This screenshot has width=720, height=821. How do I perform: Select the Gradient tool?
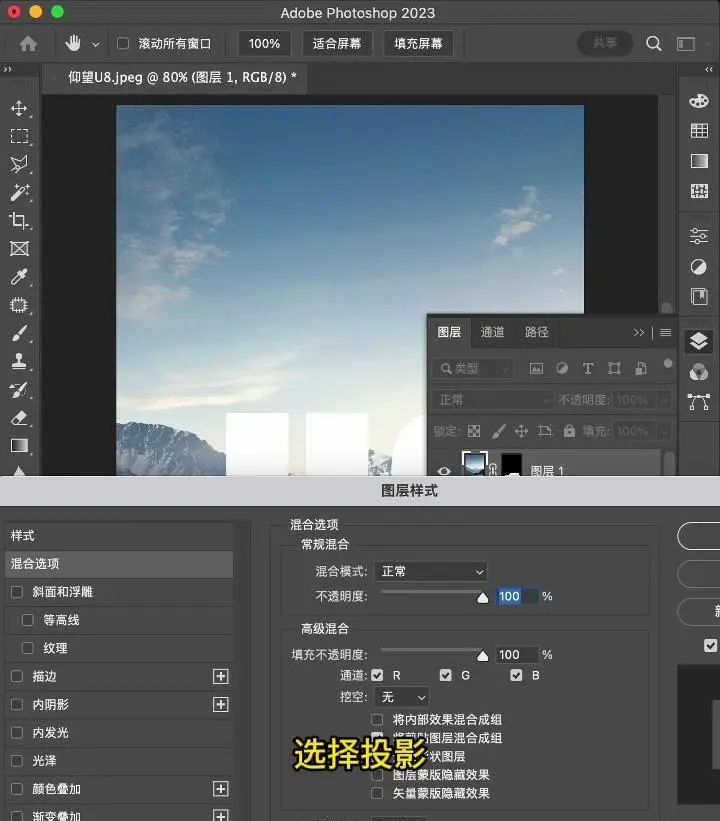[19, 446]
